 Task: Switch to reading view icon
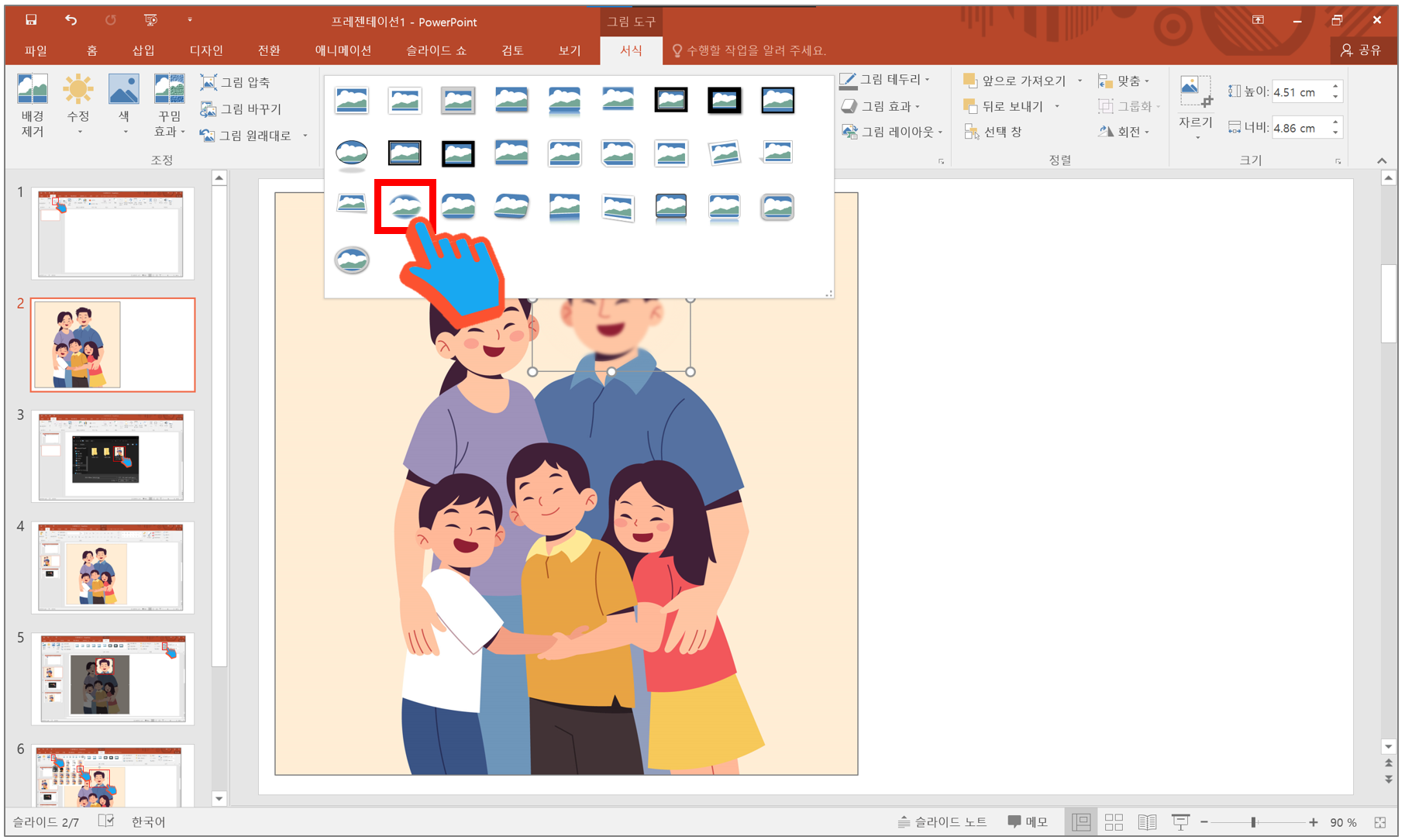1147,821
